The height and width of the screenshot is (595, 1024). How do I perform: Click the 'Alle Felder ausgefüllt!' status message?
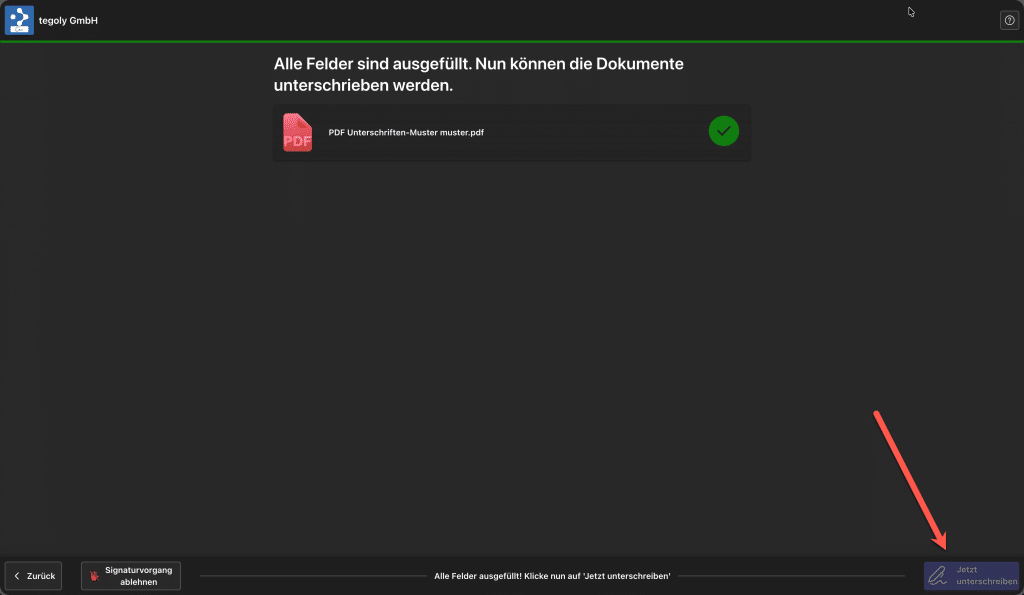552,576
